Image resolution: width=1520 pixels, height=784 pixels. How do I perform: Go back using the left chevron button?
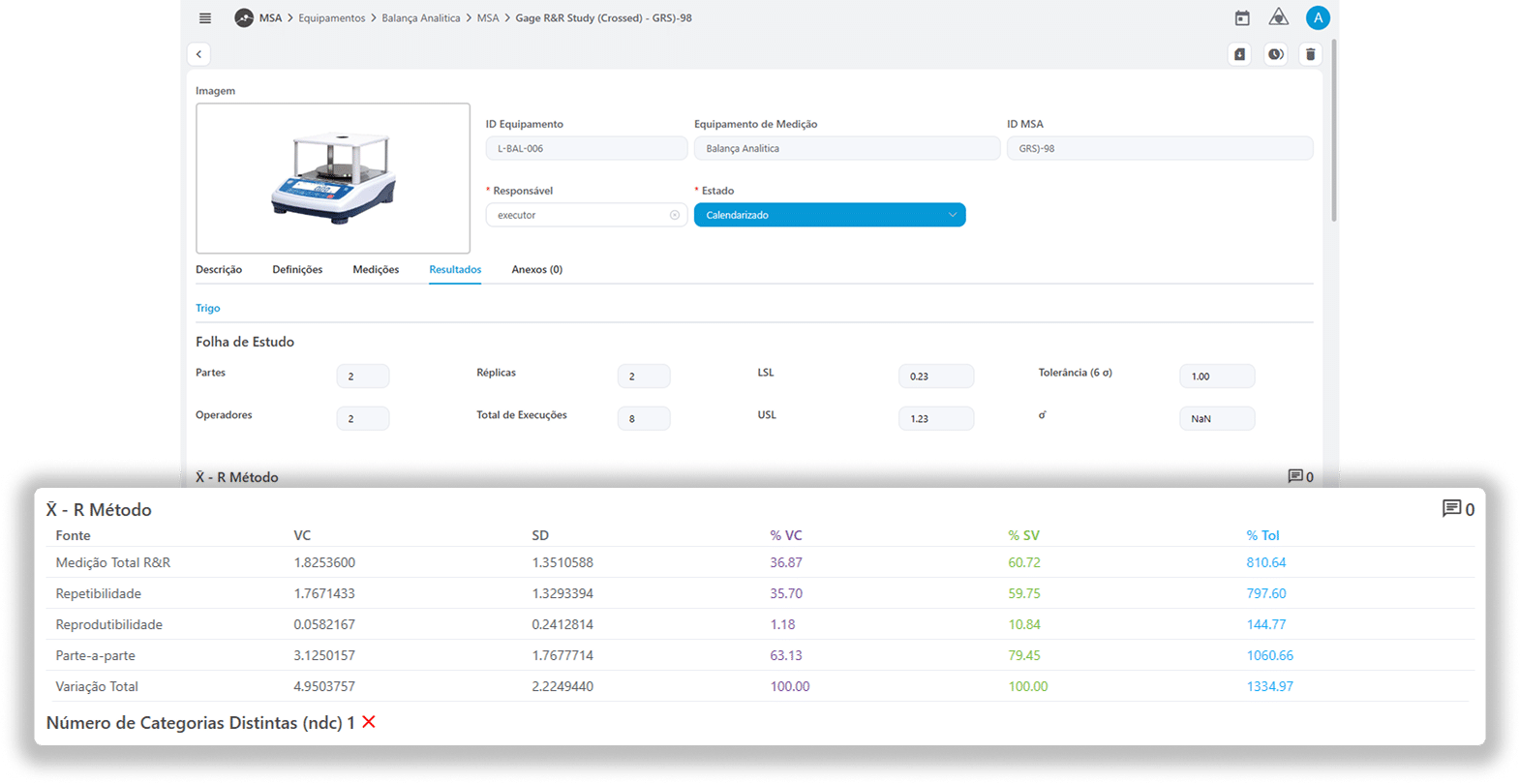coord(198,54)
